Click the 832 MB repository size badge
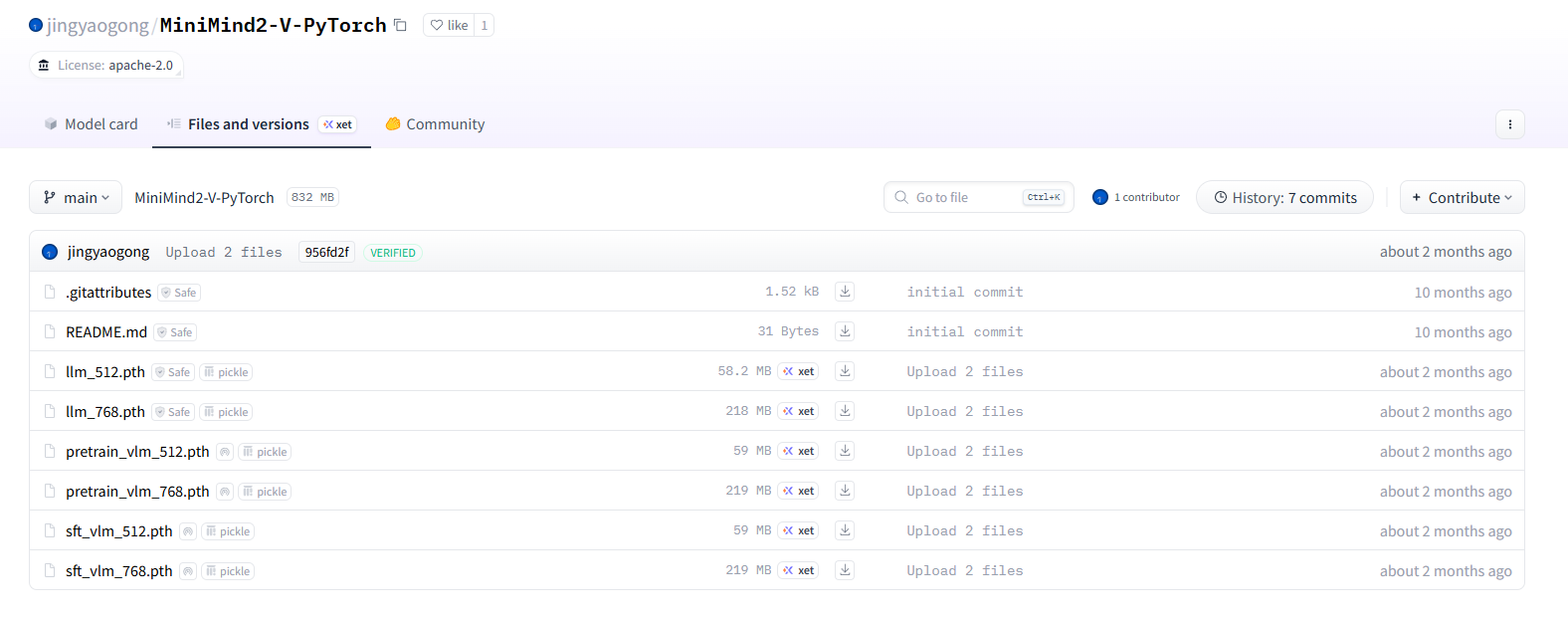1568x618 pixels. click(312, 197)
